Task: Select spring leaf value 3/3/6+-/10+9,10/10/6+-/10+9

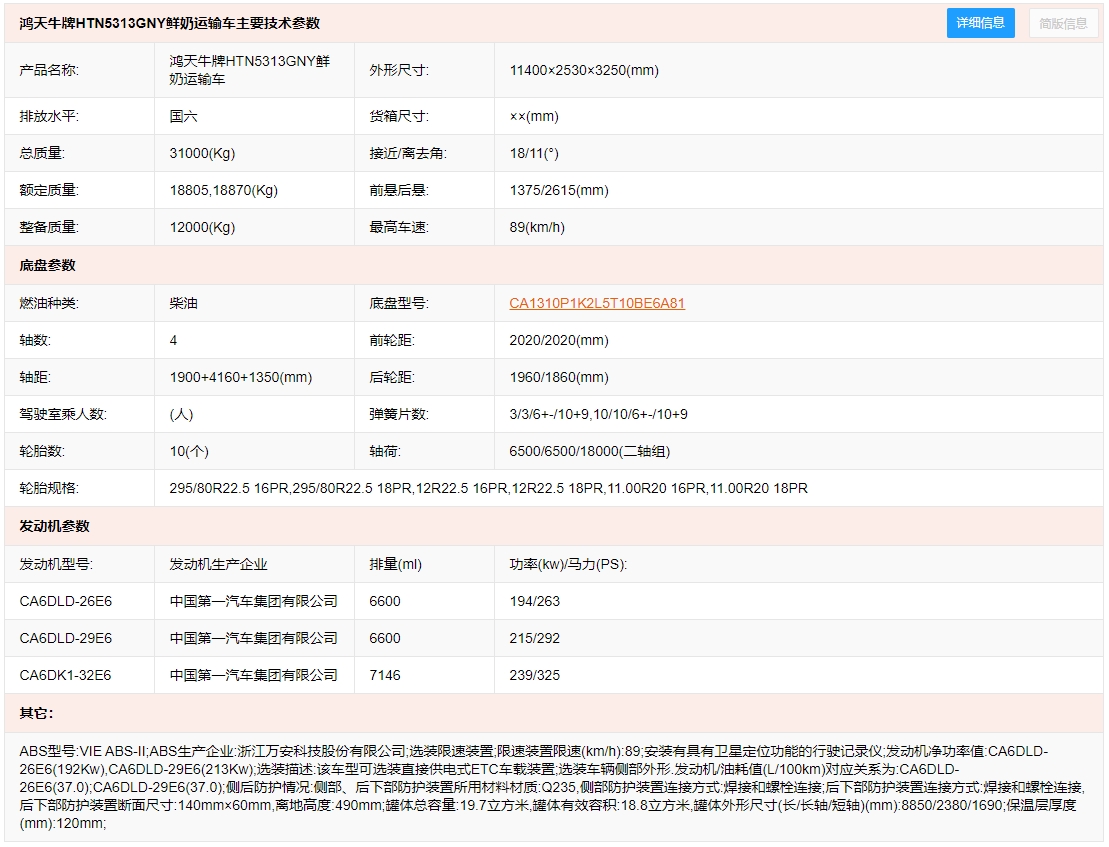Action: [x=598, y=414]
